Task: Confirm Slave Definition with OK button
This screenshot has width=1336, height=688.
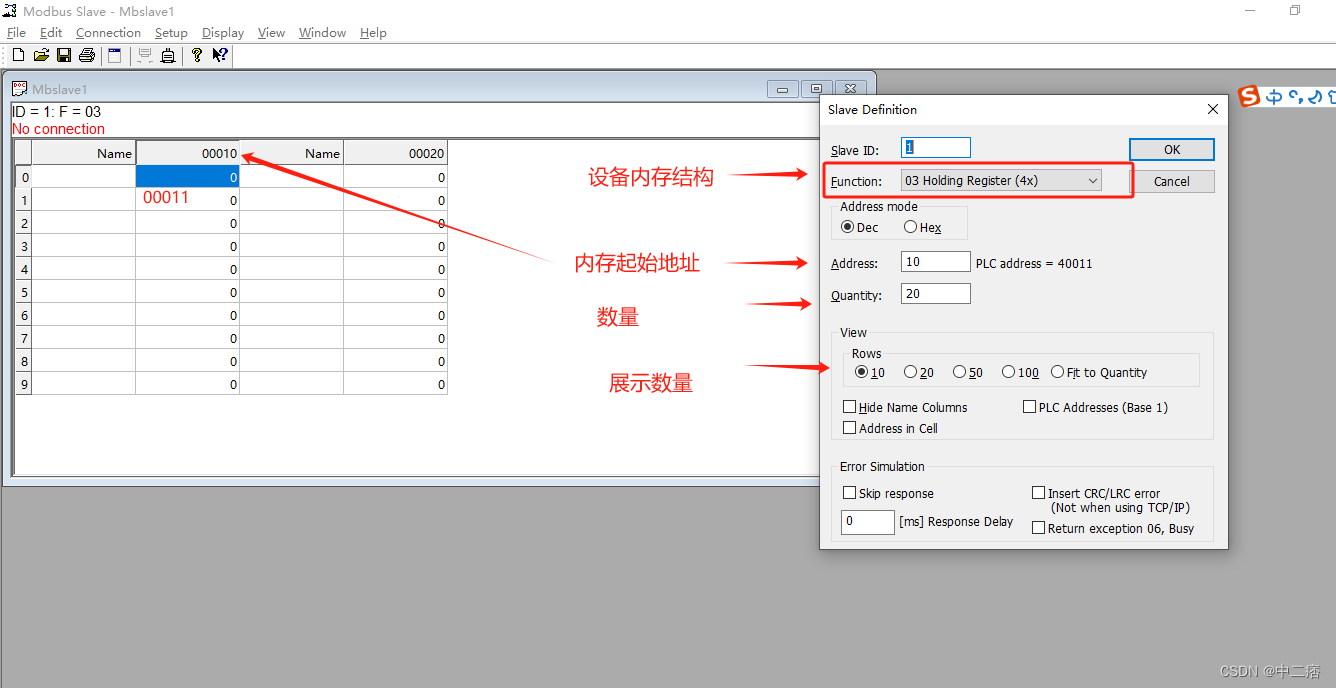Action: click(1172, 149)
